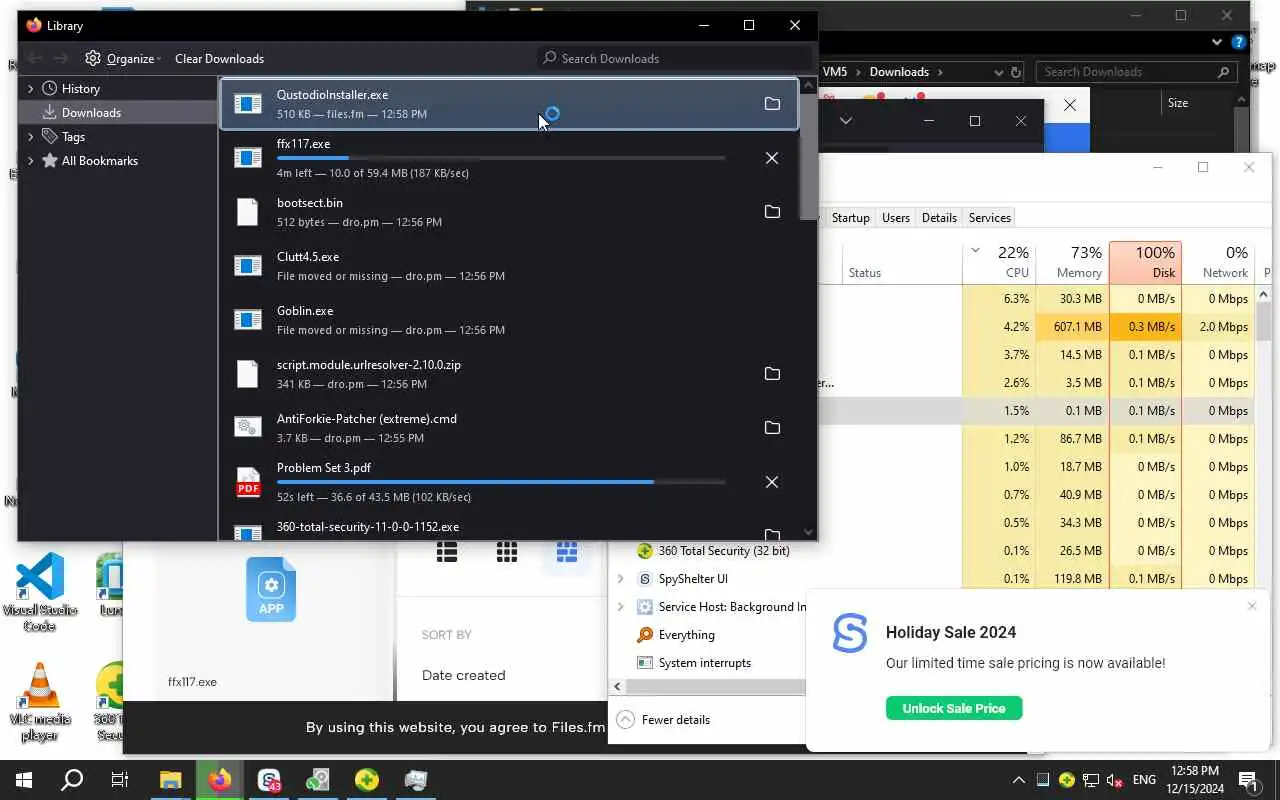Go forward in the Library window
Viewport: 1280px width, 800px height.
click(61, 58)
